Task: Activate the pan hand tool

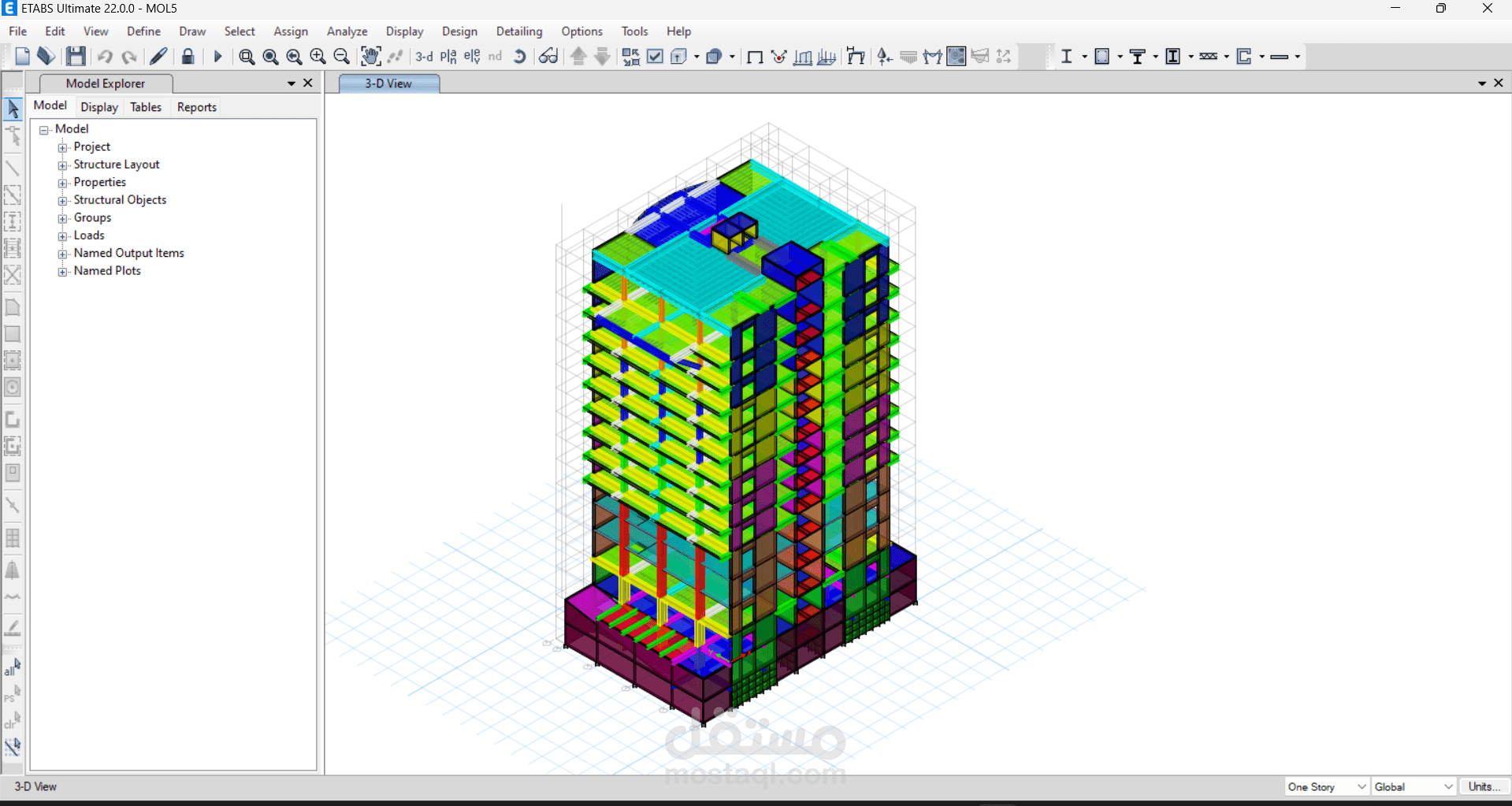Action: (370, 56)
